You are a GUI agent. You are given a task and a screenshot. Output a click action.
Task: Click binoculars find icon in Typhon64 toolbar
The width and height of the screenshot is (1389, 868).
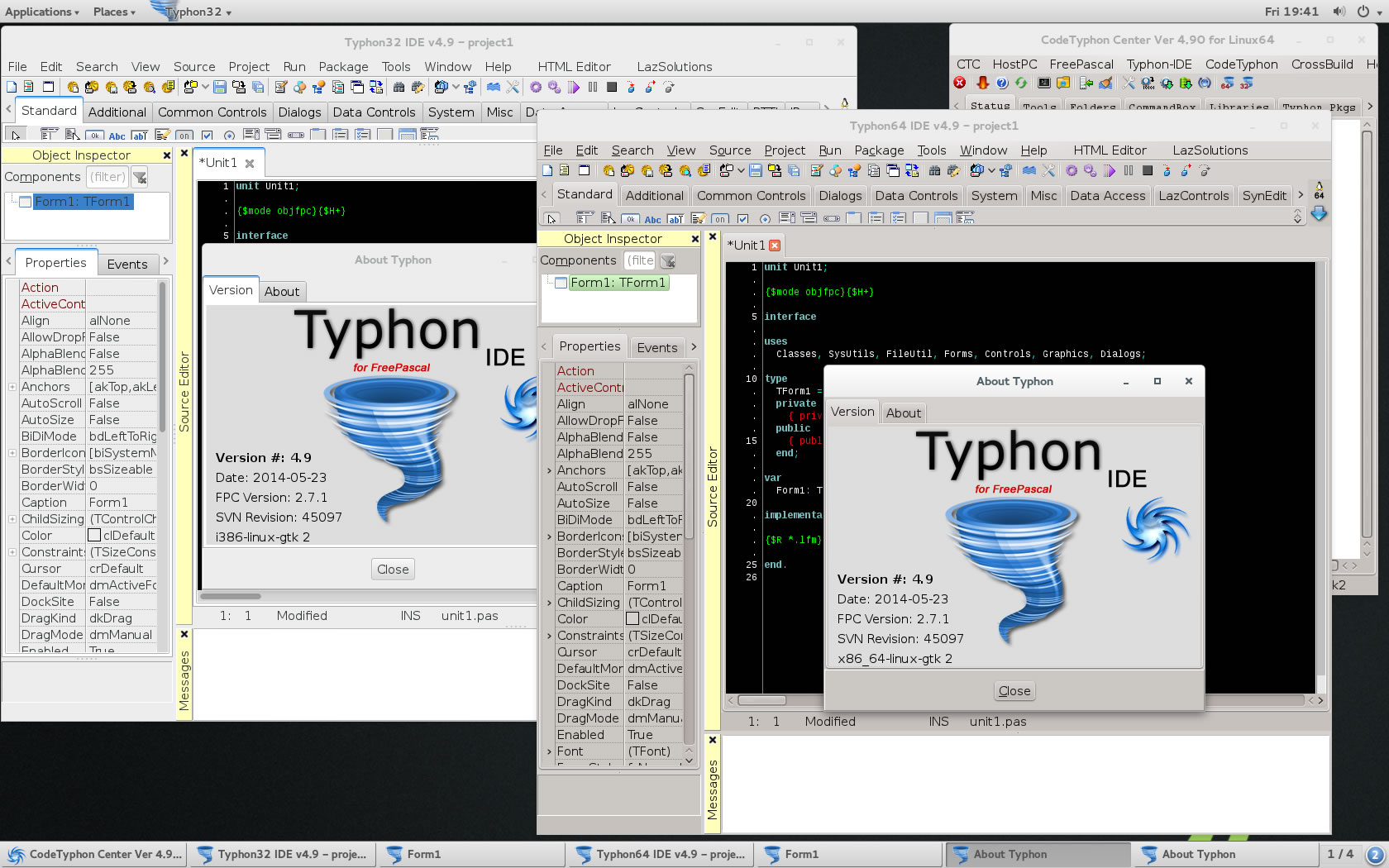[934, 170]
